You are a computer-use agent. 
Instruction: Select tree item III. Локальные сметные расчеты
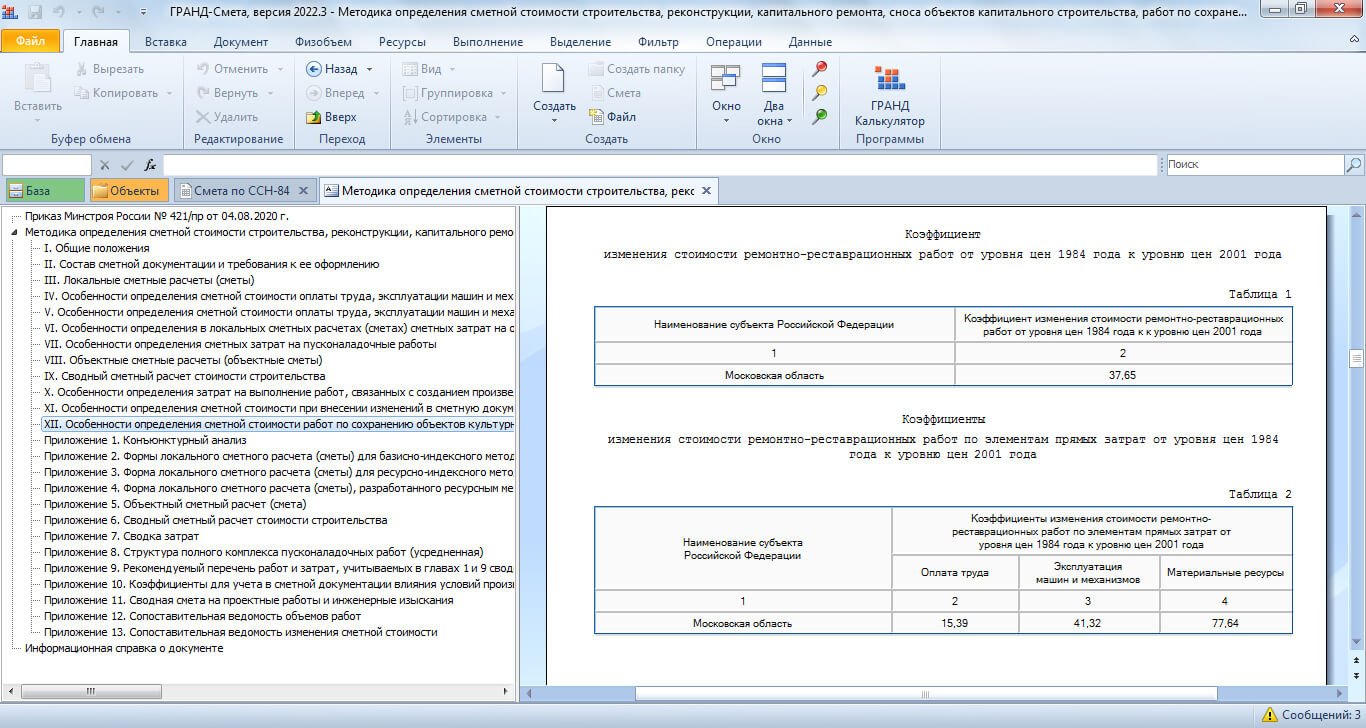click(149, 280)
